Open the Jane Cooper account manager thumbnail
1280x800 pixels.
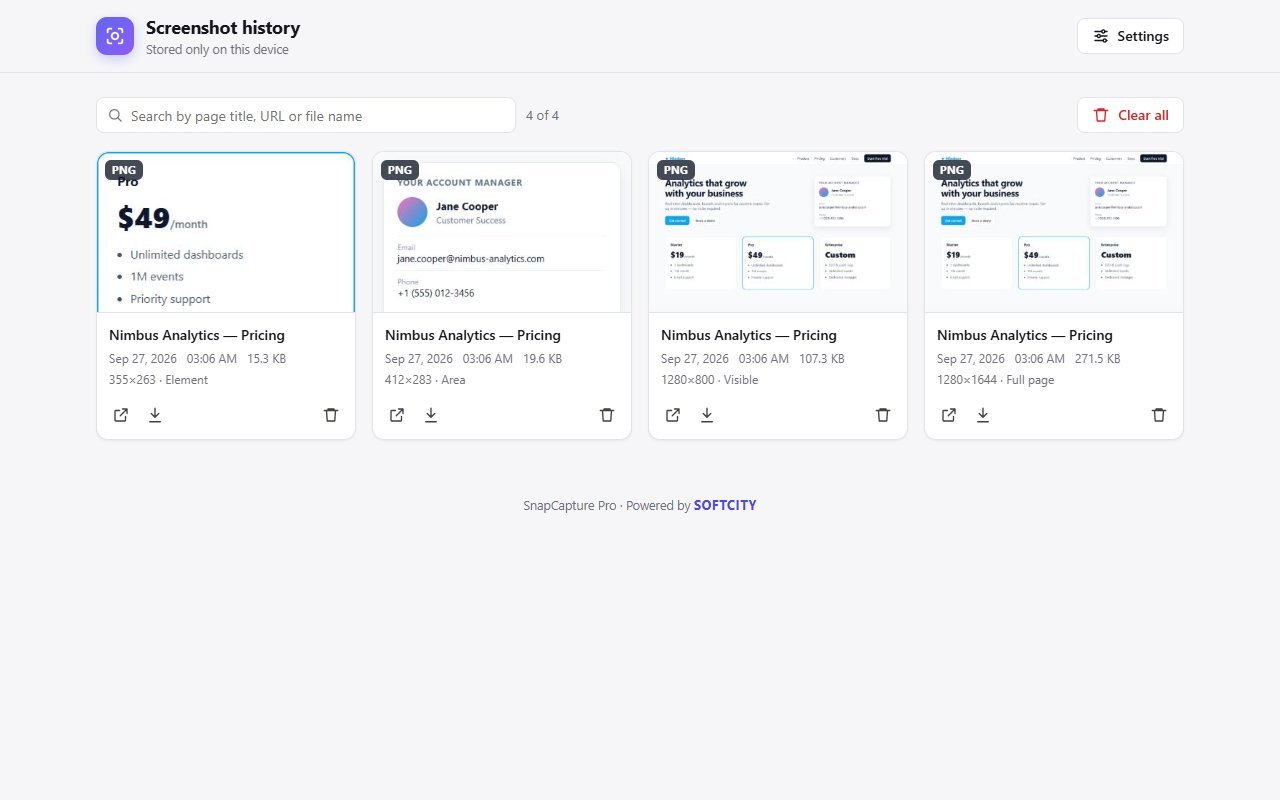click(502, 232)
